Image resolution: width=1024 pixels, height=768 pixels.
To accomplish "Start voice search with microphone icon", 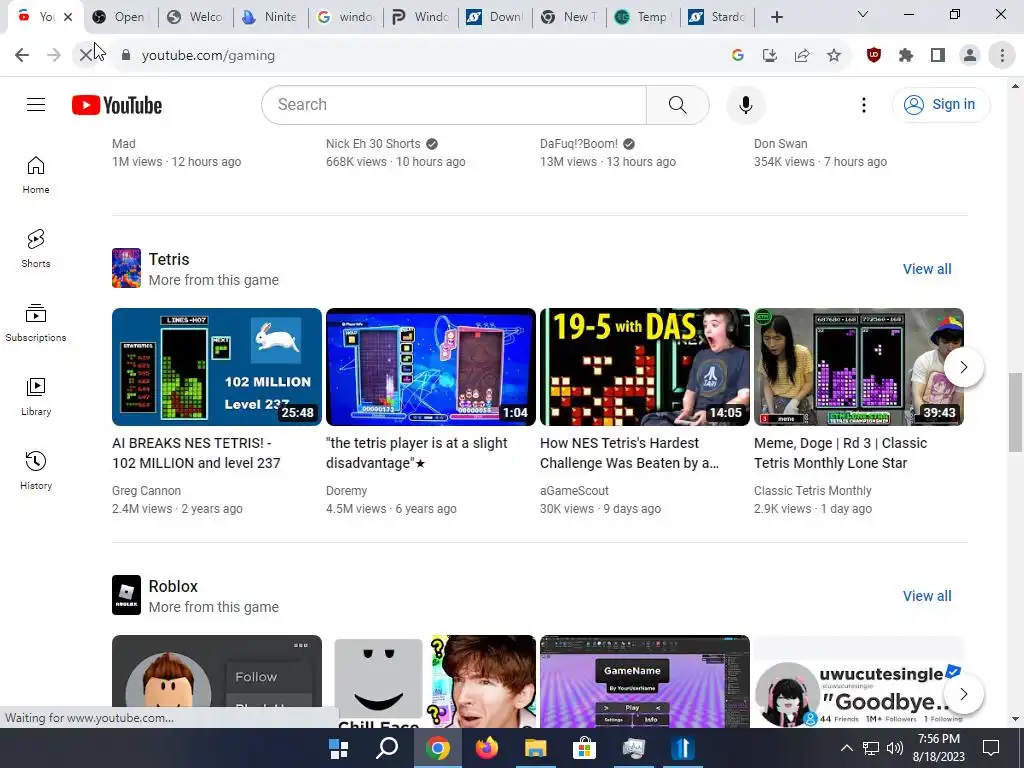I will click(x=745, y=104).
